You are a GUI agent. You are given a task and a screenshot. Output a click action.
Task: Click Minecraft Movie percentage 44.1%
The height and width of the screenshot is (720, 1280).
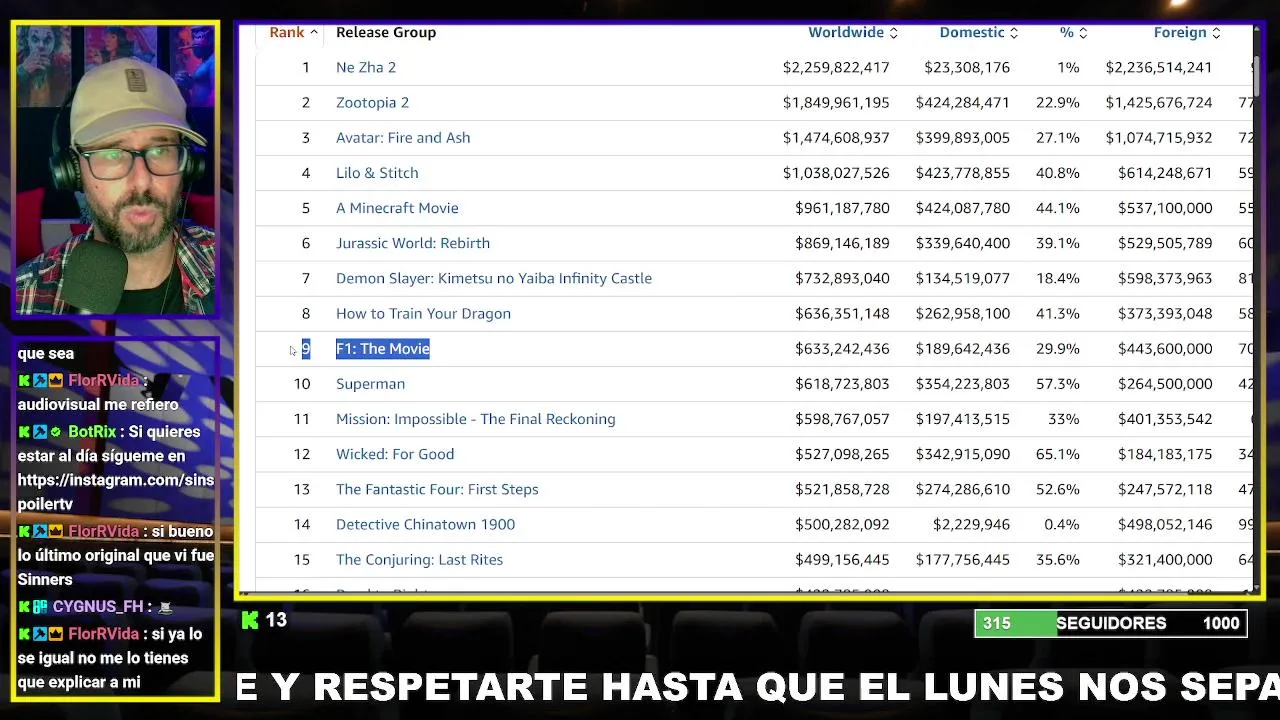tap(1058, 208)
